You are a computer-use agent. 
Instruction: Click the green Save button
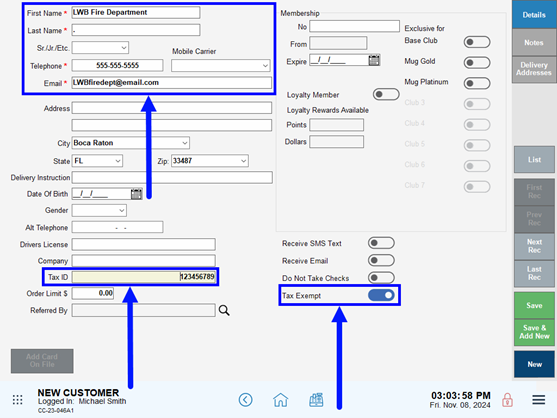click(x=534, y=305)
